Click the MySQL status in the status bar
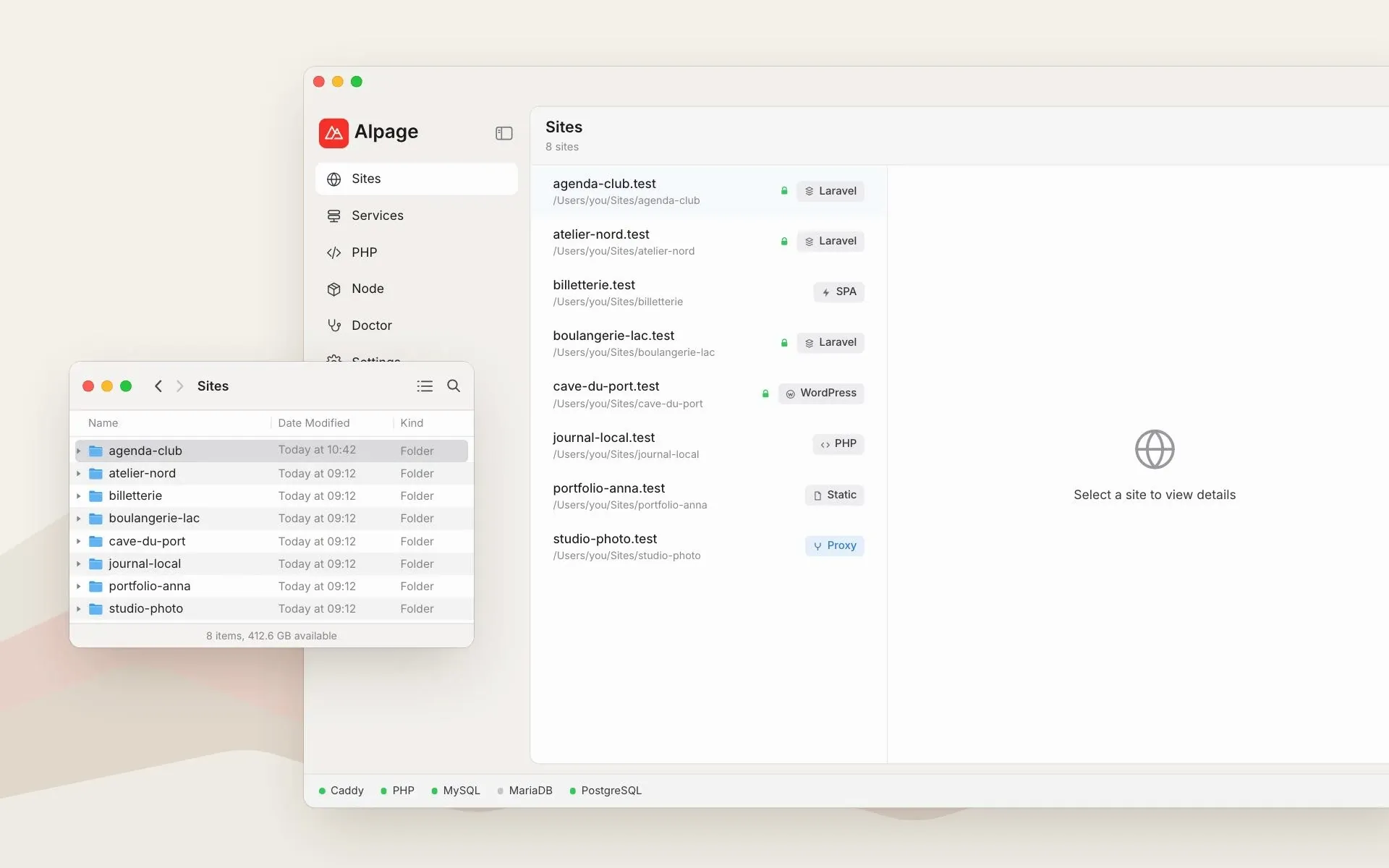 tap(456, 791)
